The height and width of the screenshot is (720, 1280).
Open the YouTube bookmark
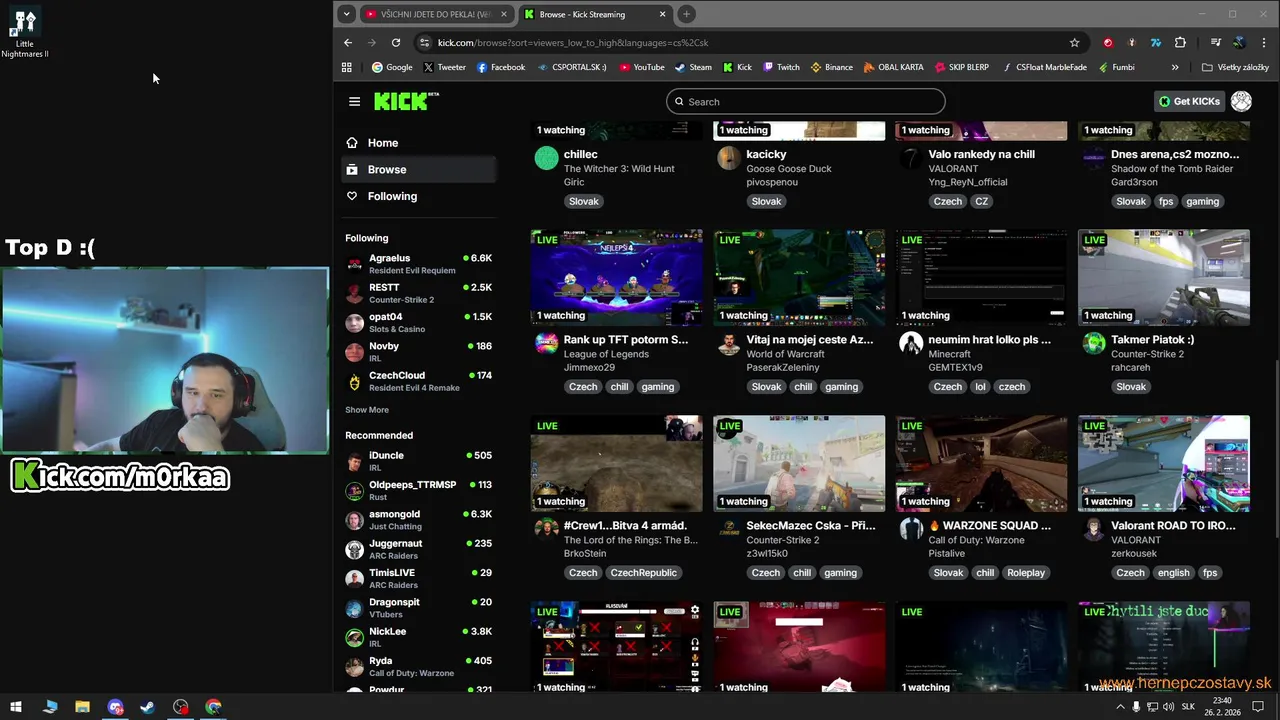641,67
